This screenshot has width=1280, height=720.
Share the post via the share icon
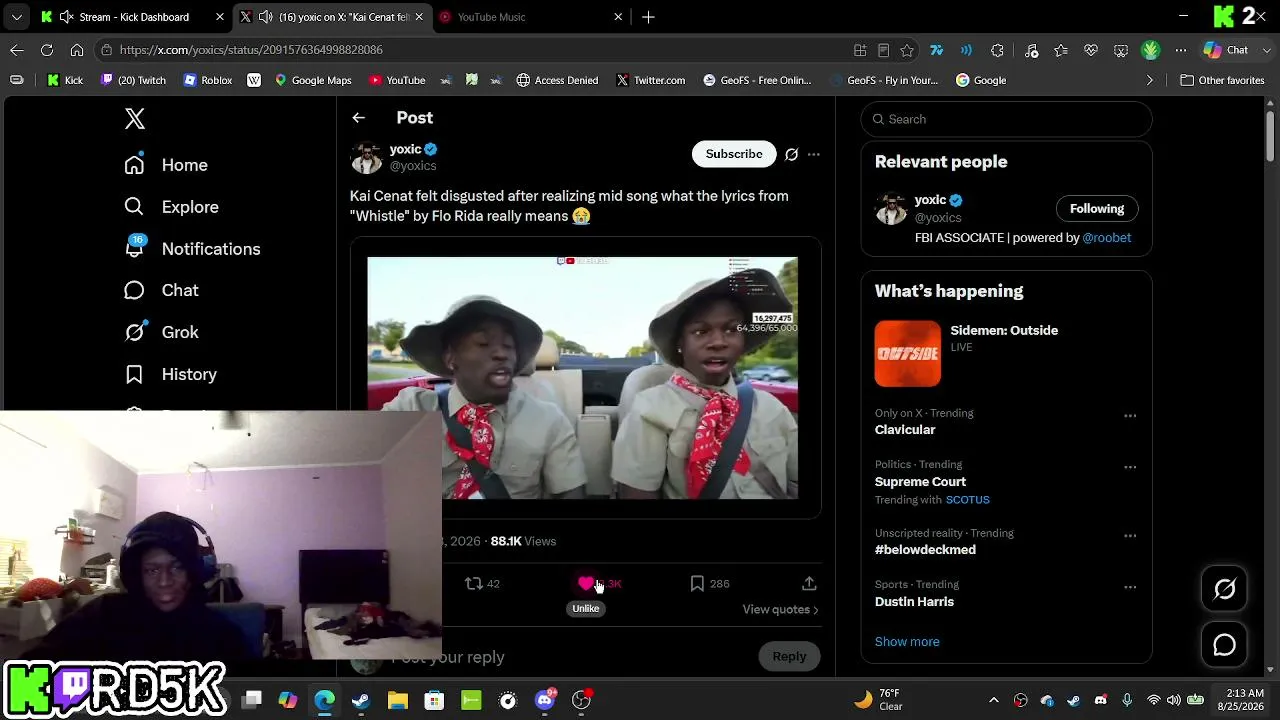click(809, 584)
